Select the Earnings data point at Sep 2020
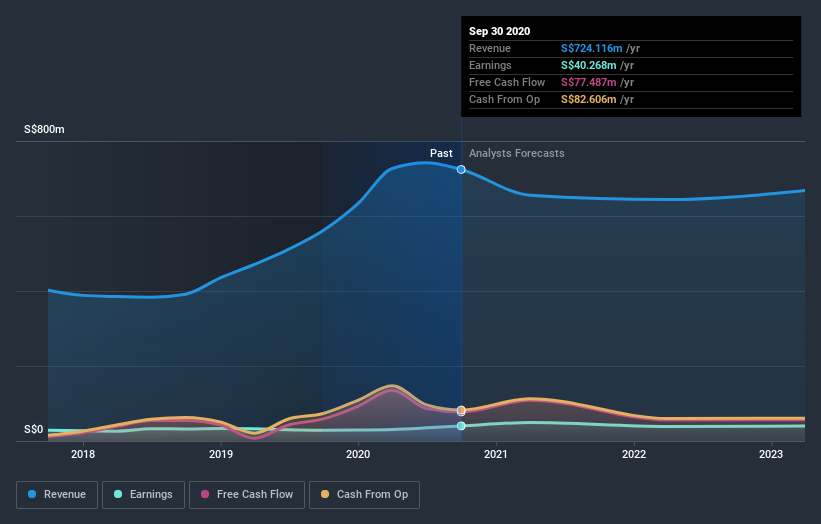The image size is (821, 524). pos(461,426)
